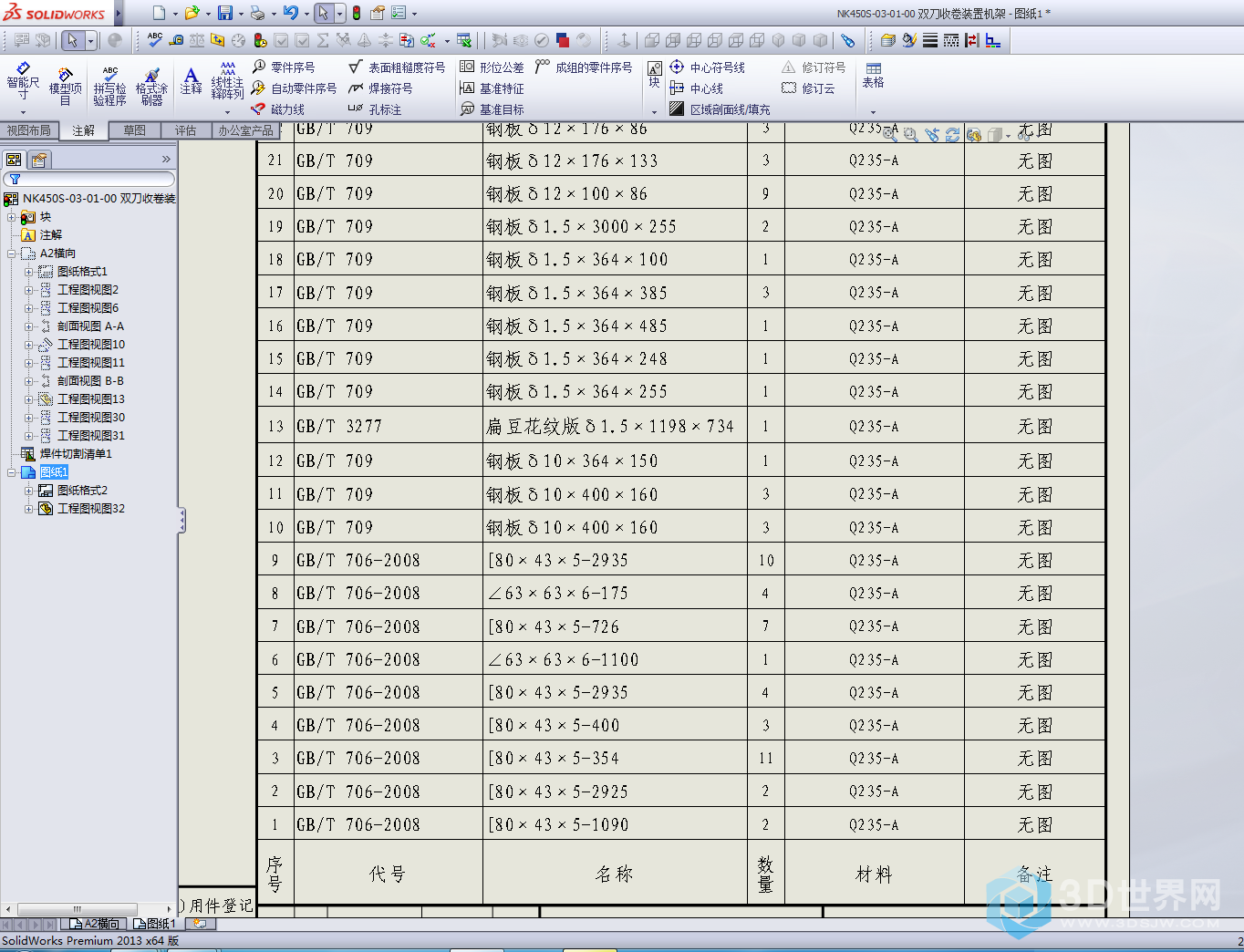Click the Model Items (模型项目) tool

pyautogui.click(x=65, y=86)
